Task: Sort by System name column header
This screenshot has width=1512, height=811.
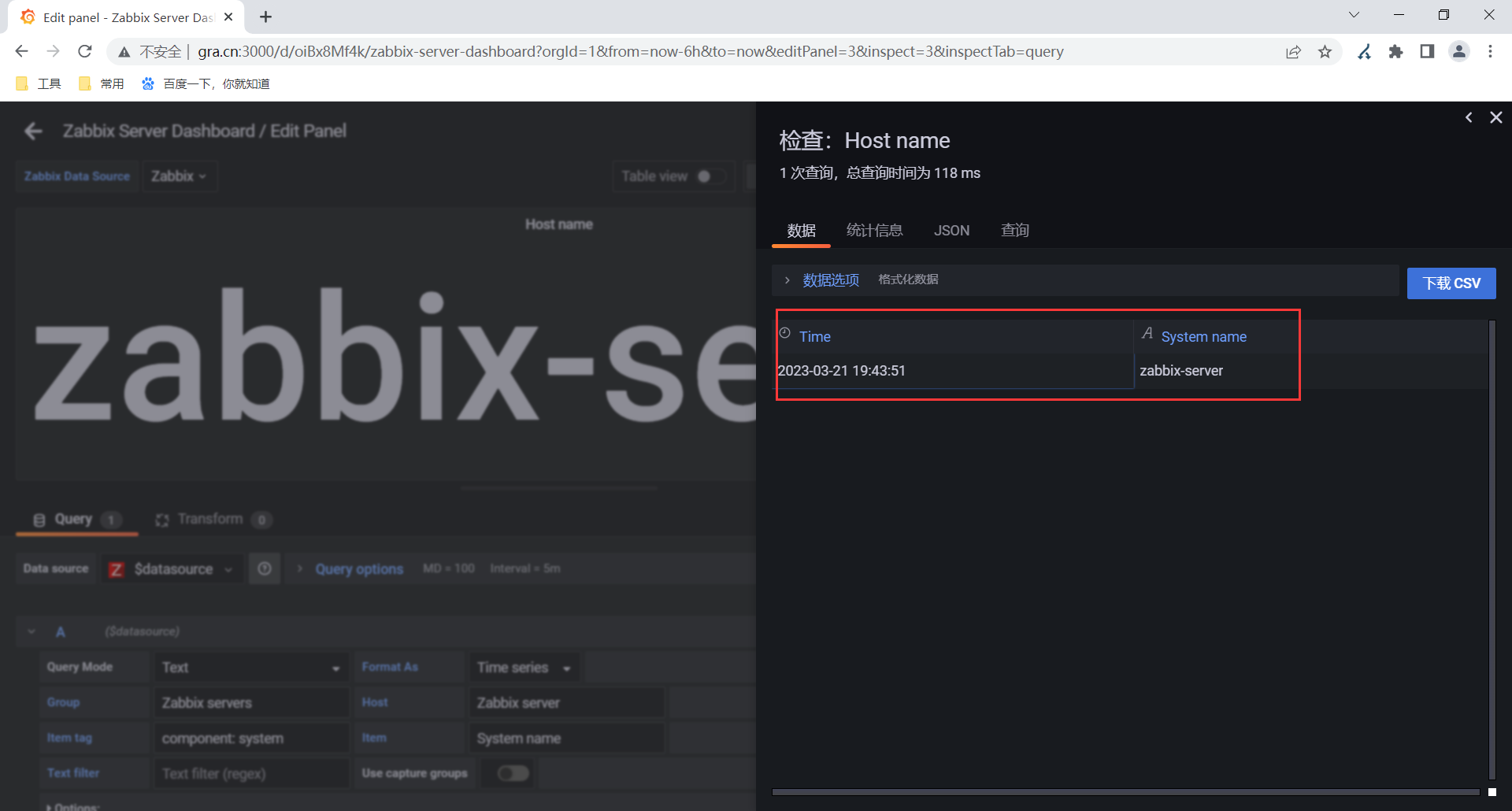Action: pos(1203,336)
